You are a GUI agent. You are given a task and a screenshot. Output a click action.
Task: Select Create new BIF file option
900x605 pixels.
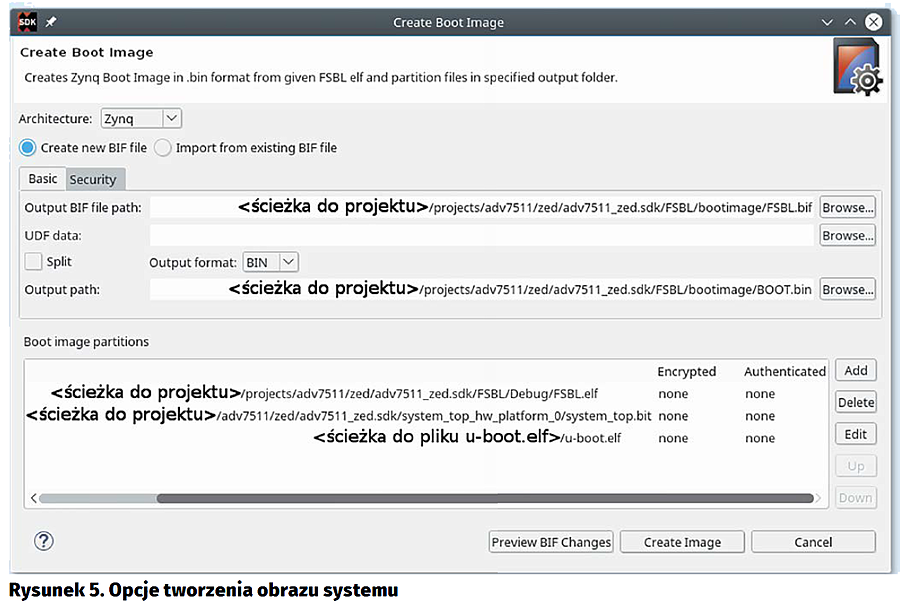click(x=28, y=147)
